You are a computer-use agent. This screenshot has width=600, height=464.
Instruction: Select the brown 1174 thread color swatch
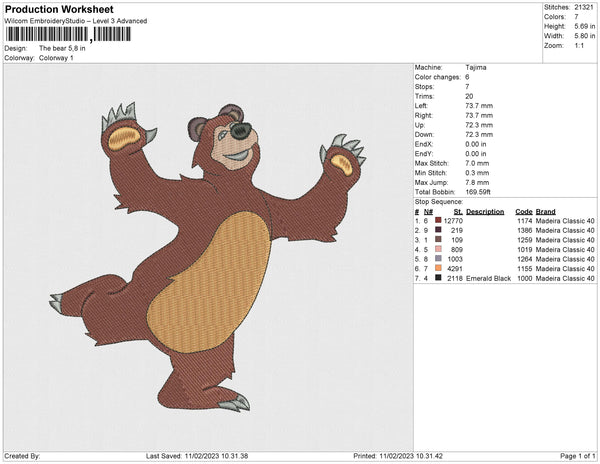coord(438,221)
